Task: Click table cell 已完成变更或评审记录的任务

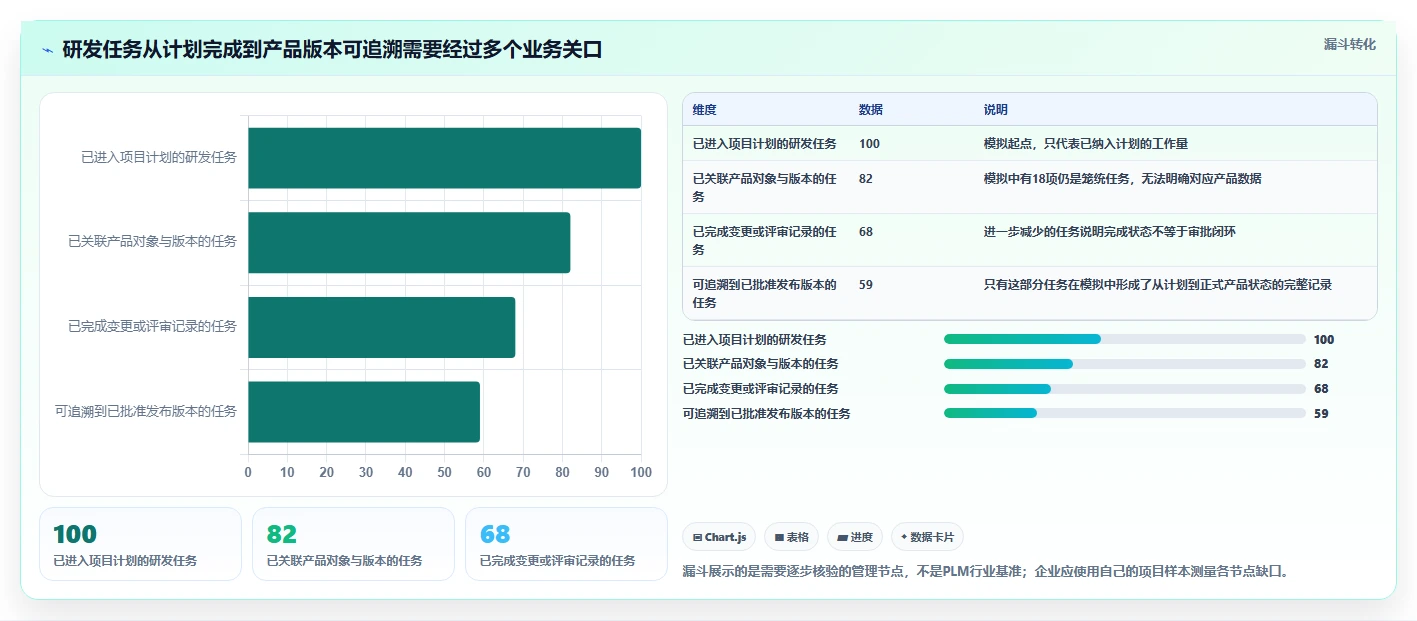Action: tap(765, 240)
